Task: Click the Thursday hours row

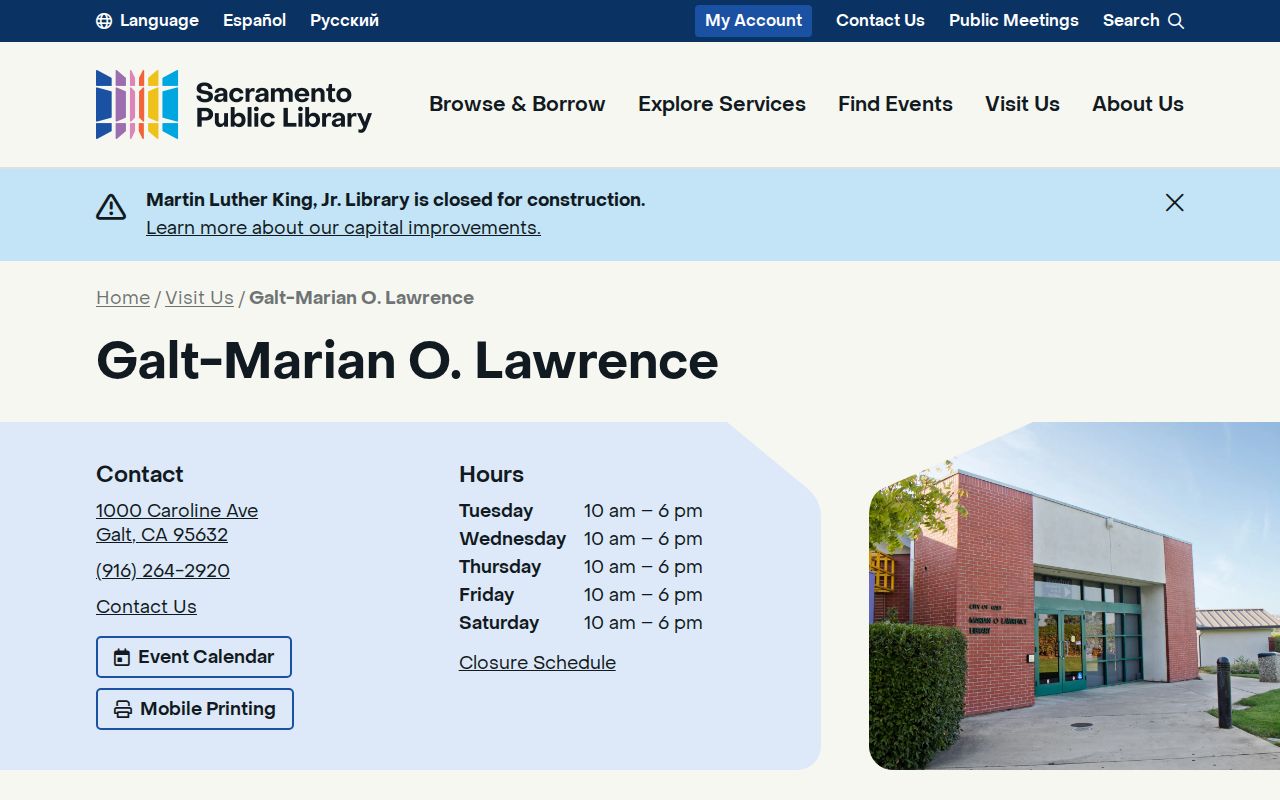Action: (x=581, y=567)
